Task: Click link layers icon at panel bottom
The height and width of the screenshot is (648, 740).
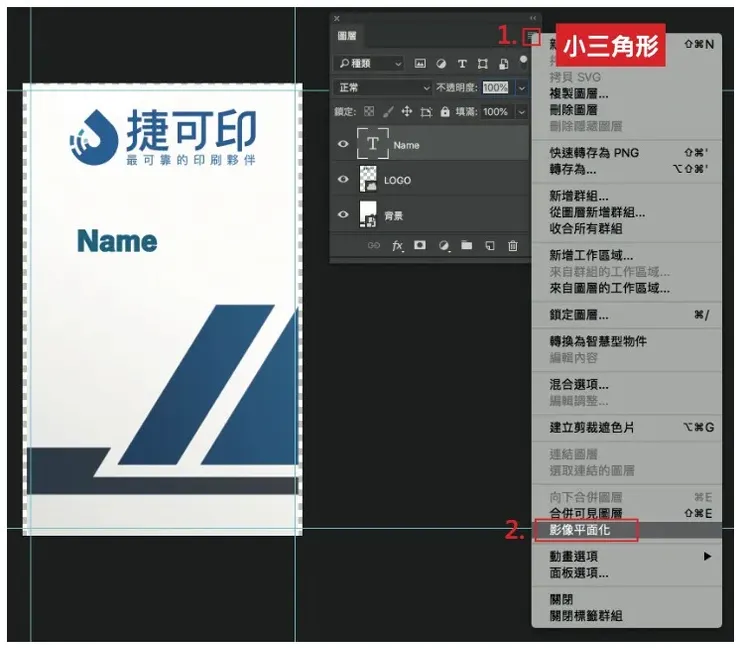Action: [x=373, y=245]
